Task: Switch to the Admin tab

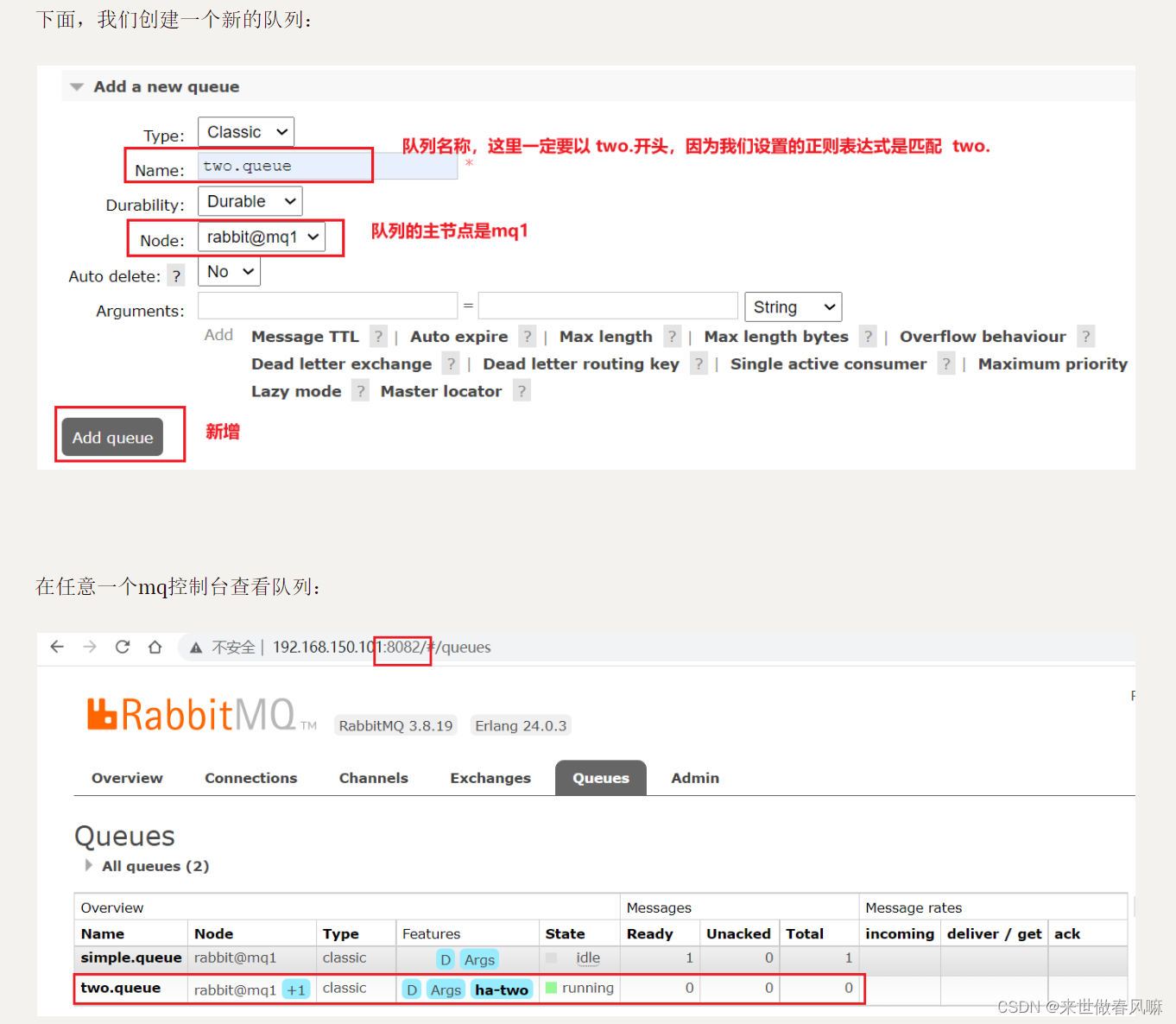Action: [x=695, y=778]
